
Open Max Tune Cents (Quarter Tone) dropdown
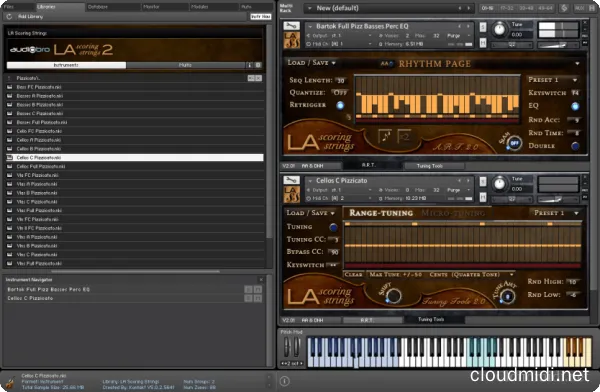(x=442, y=274)
